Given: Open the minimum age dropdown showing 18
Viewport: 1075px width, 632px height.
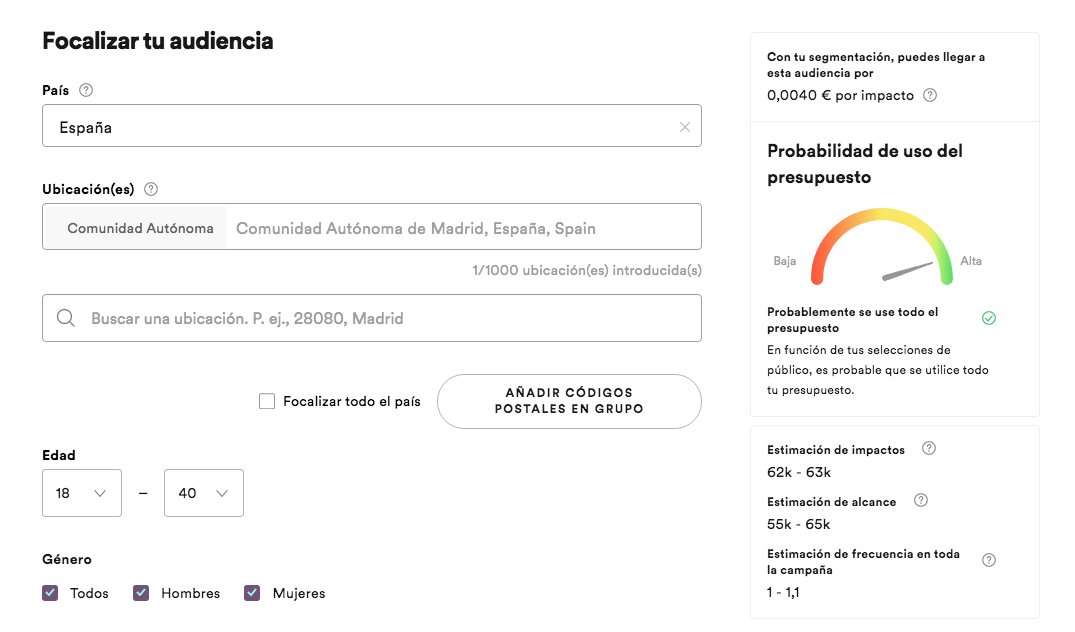Looking at the screenshot, I should click(82, 493).
